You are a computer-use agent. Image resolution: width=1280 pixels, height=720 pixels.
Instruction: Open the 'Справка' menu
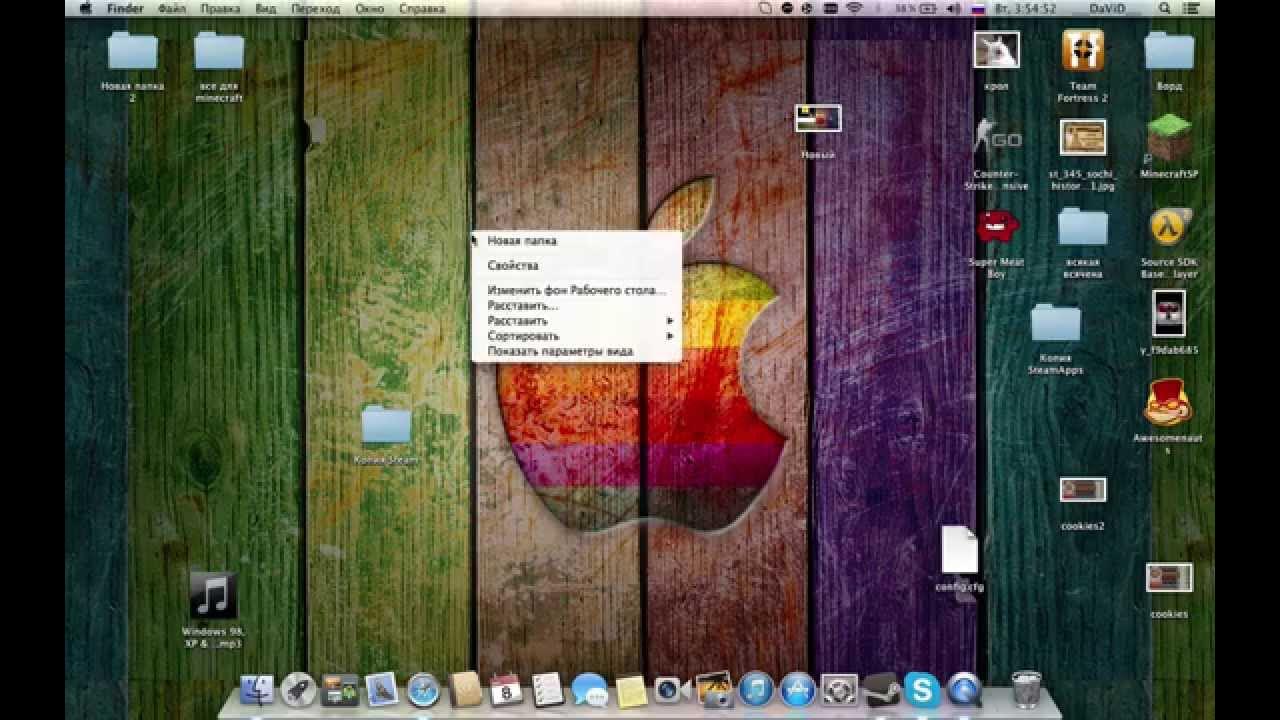coord(422,8)
